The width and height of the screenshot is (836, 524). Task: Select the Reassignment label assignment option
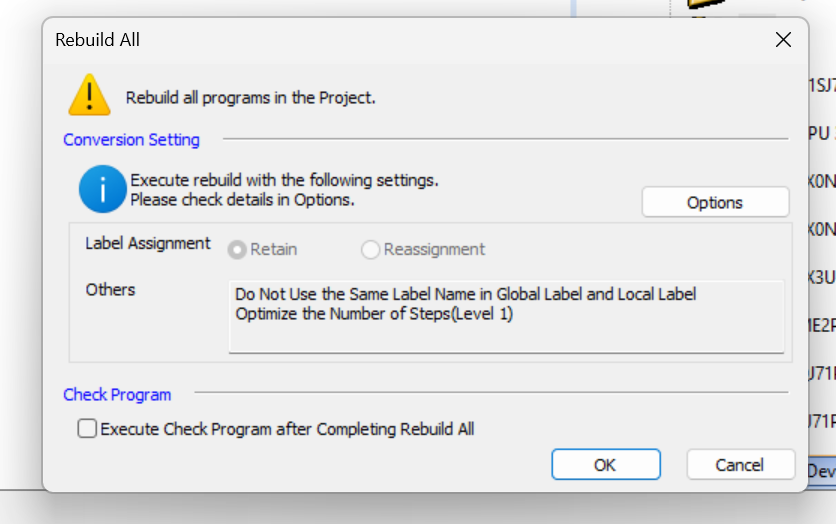click(370, 249)
